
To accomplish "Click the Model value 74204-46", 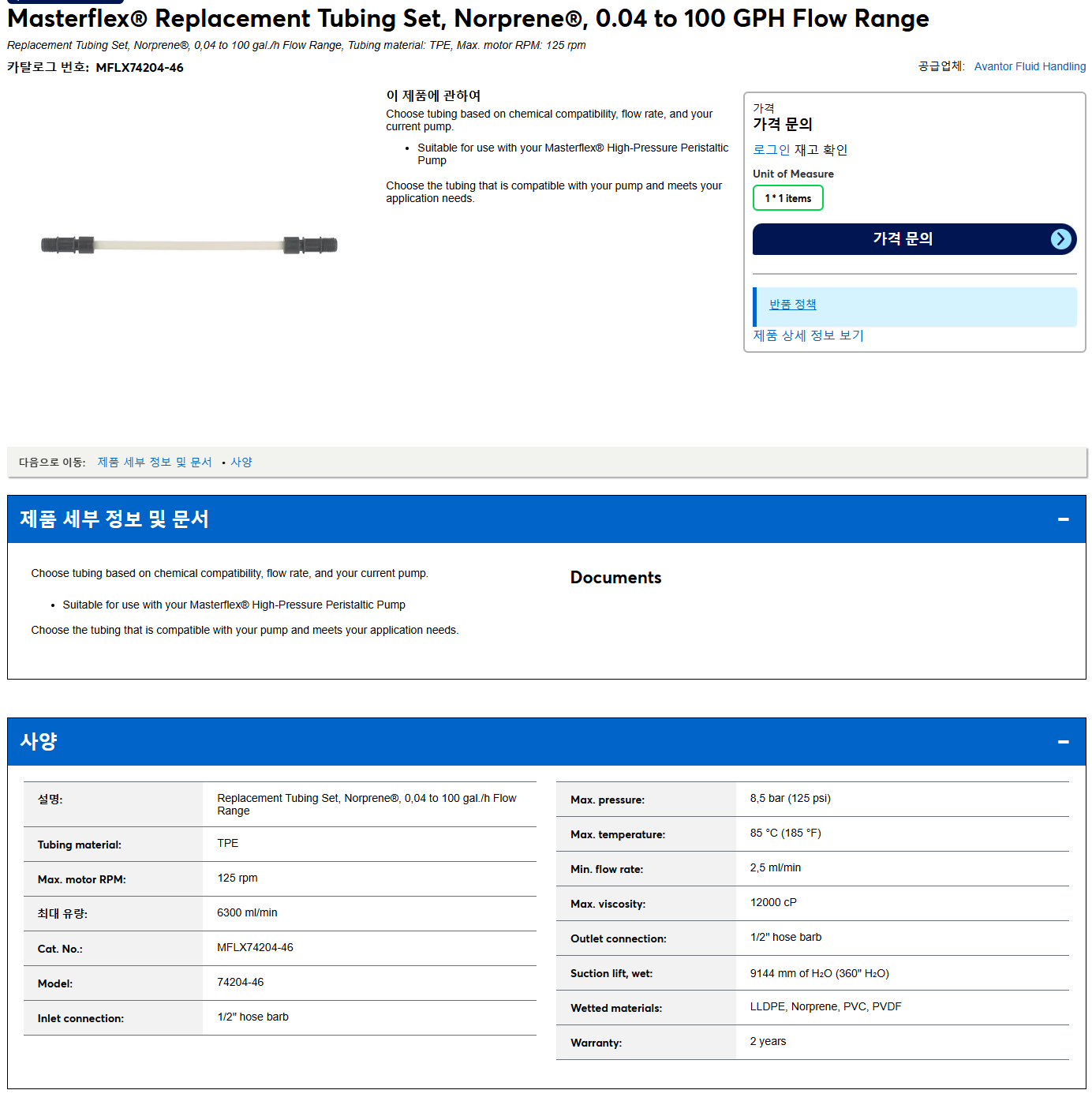I will 241,982.
